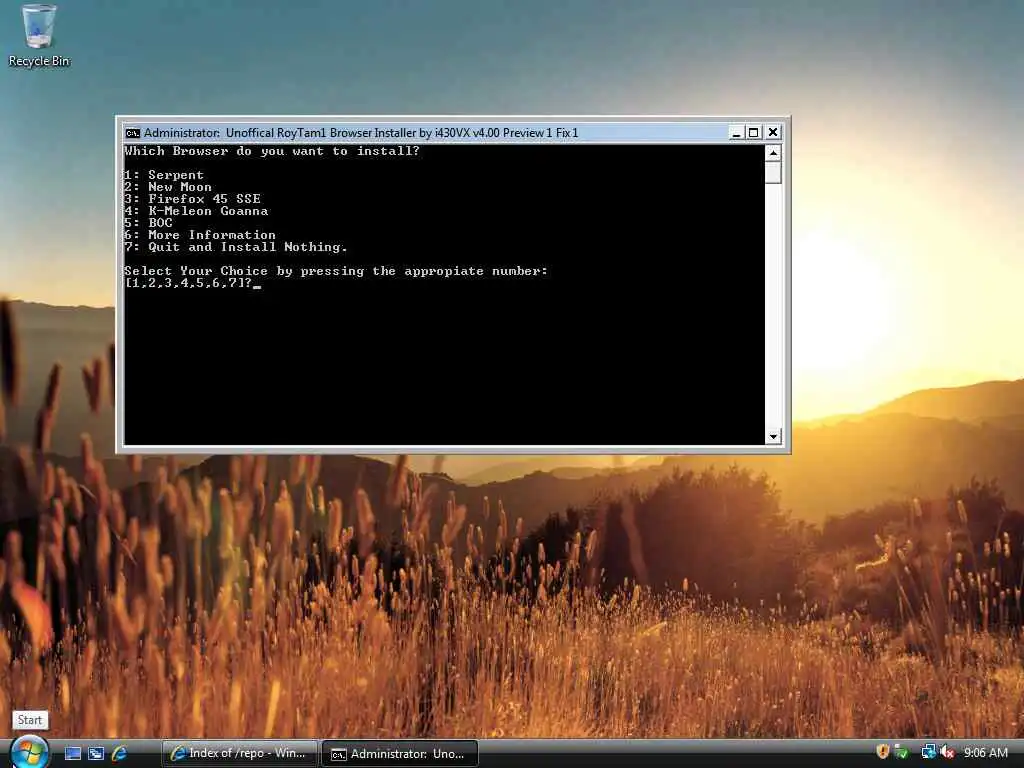This screenshot has width=1024, height=768.
Task: Click the '2: New Moon' line
Action: coord(168,187)
